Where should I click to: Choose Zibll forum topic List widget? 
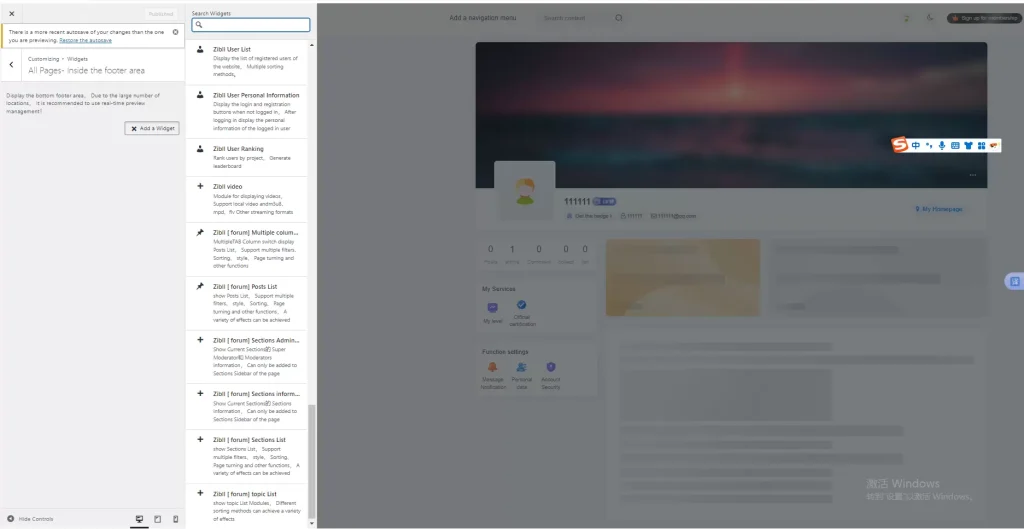point(247,506)
